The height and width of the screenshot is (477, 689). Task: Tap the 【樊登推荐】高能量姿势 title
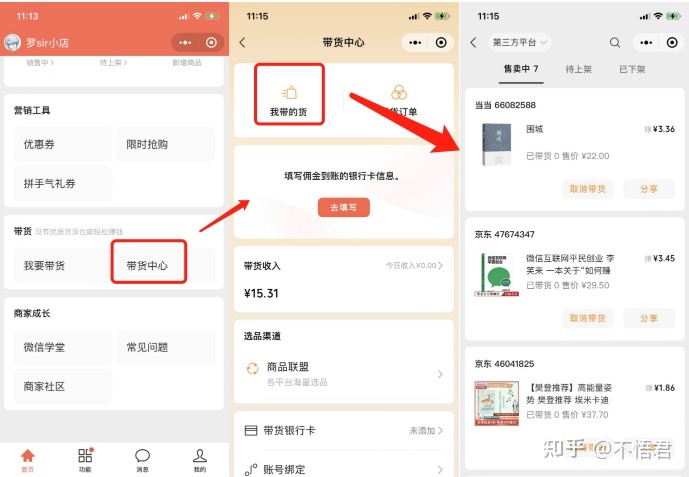(x=569, y=394)
